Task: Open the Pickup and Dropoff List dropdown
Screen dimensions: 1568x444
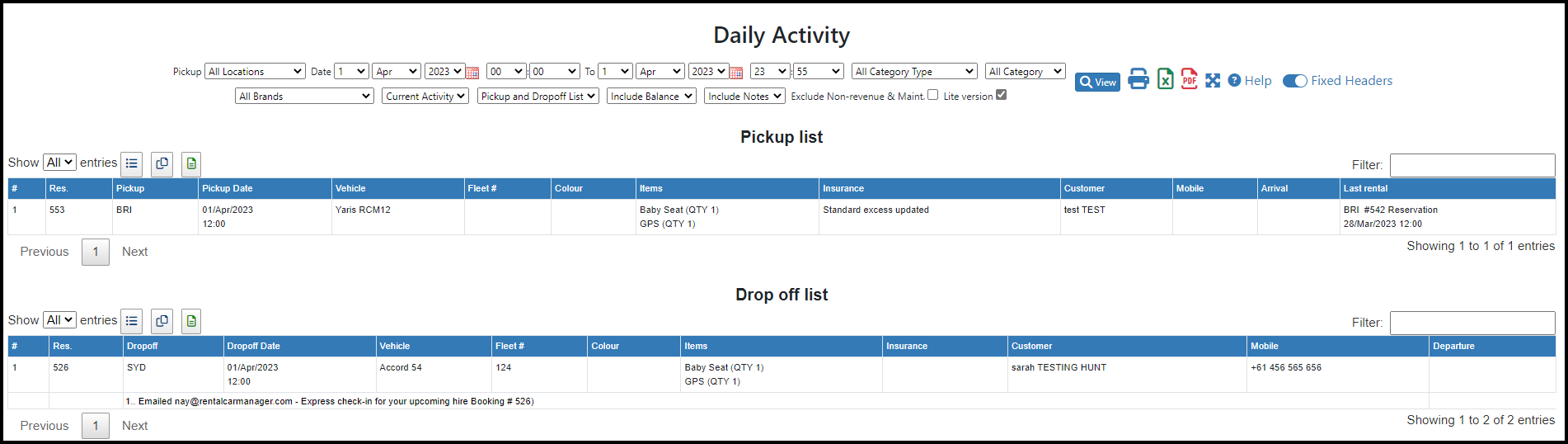Action: 538,97
